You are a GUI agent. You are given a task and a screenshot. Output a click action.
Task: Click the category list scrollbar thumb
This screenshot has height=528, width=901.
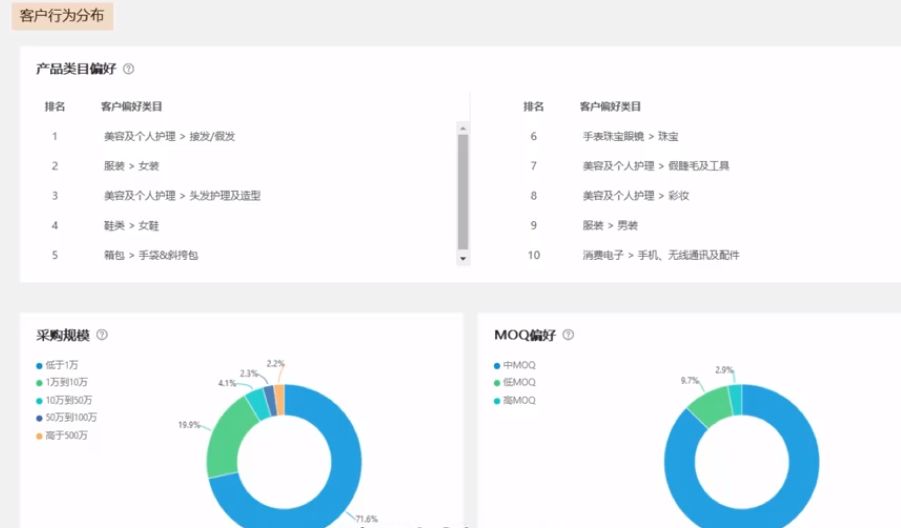(x=463, y=192)
